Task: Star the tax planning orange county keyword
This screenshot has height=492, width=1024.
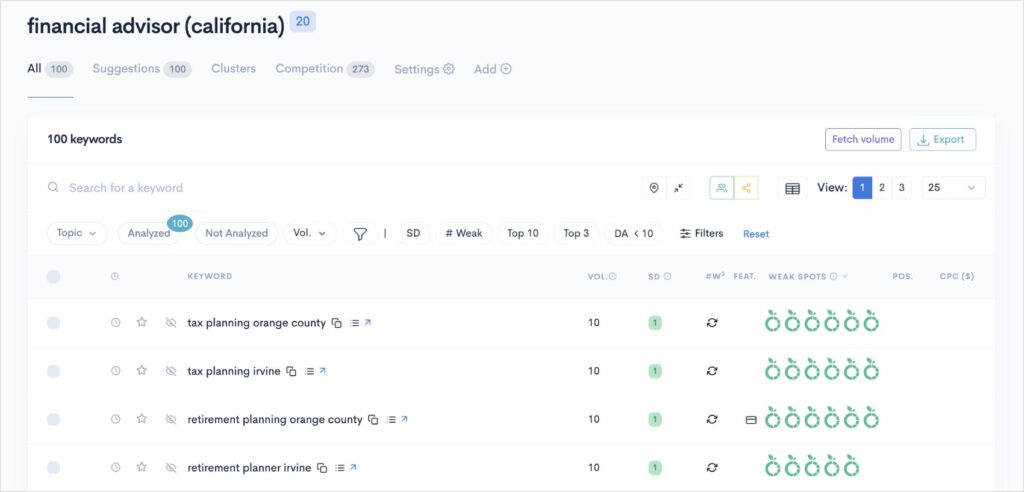Action: 142,323
